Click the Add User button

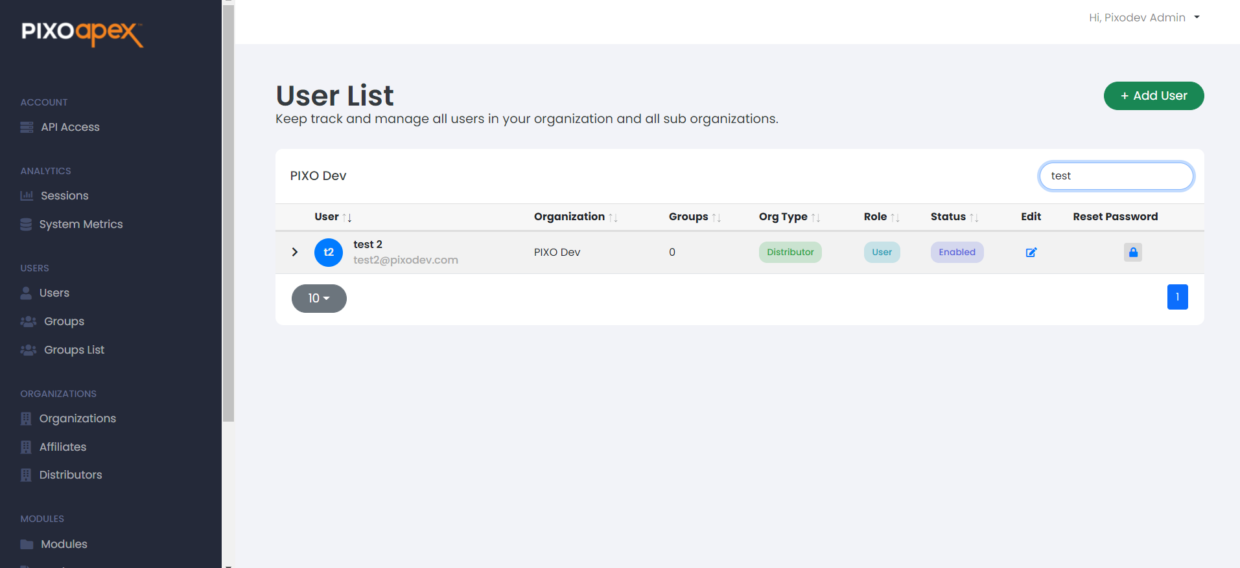point(1154,96)
